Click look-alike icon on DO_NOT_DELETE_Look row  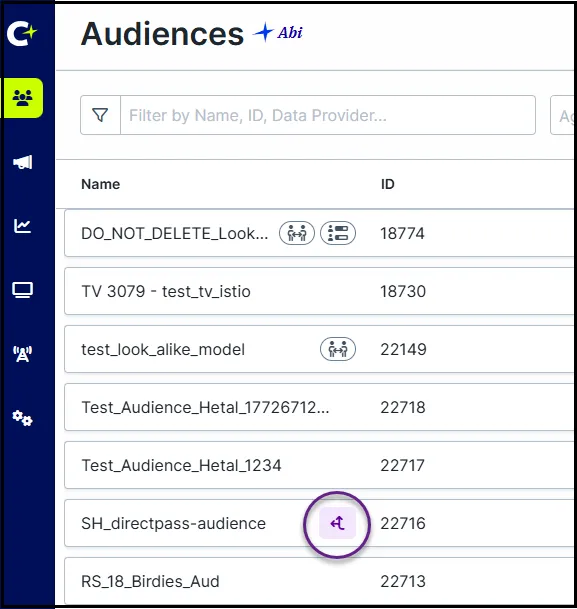297,233
